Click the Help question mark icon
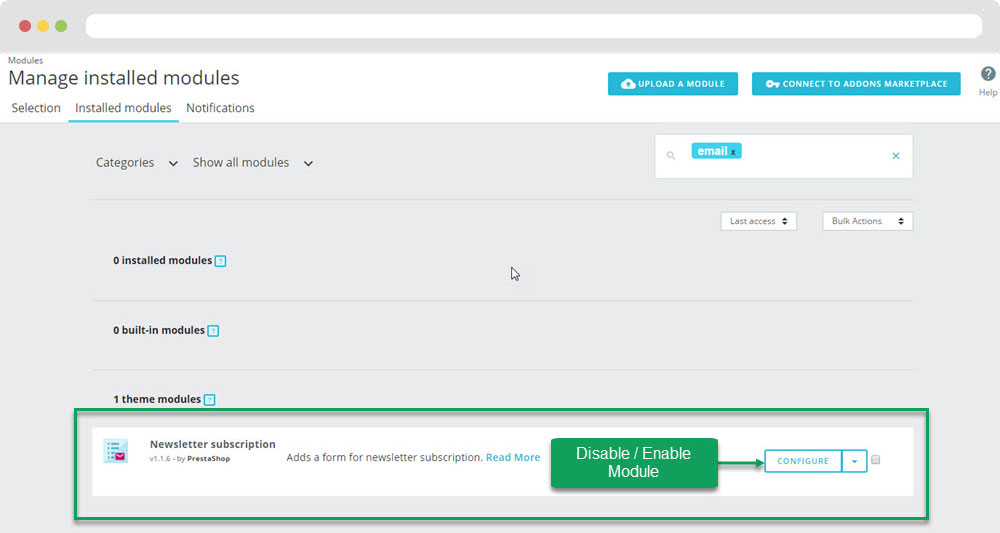Viewport: 1000px width, 533px height. click(x=987, y=75)
